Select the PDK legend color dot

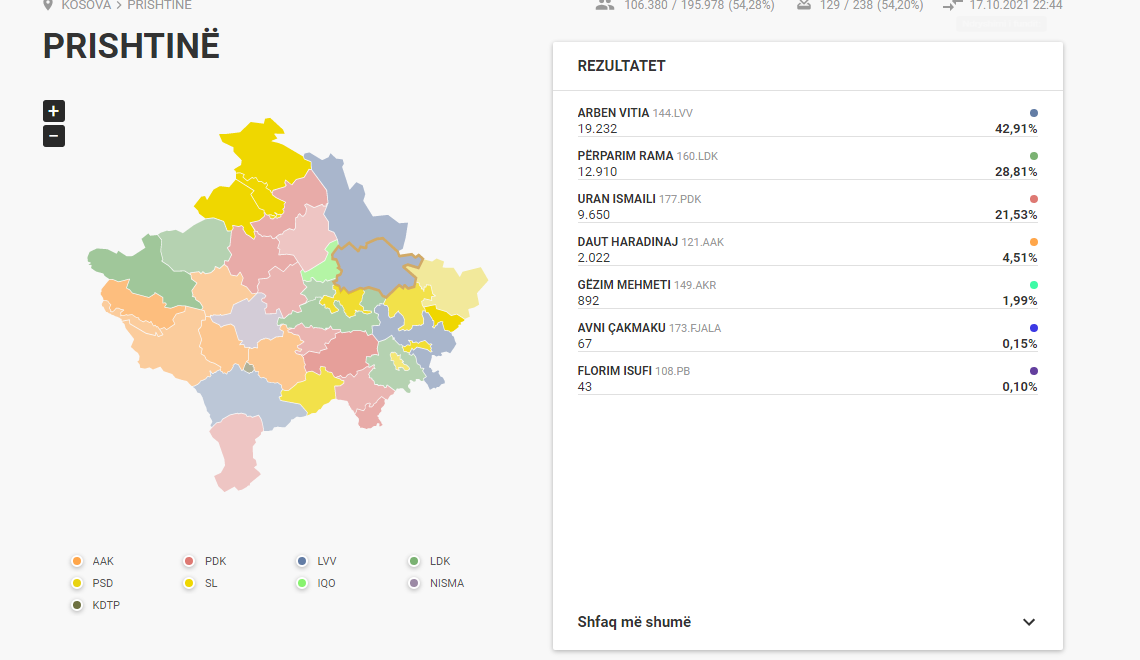point(189,561)
